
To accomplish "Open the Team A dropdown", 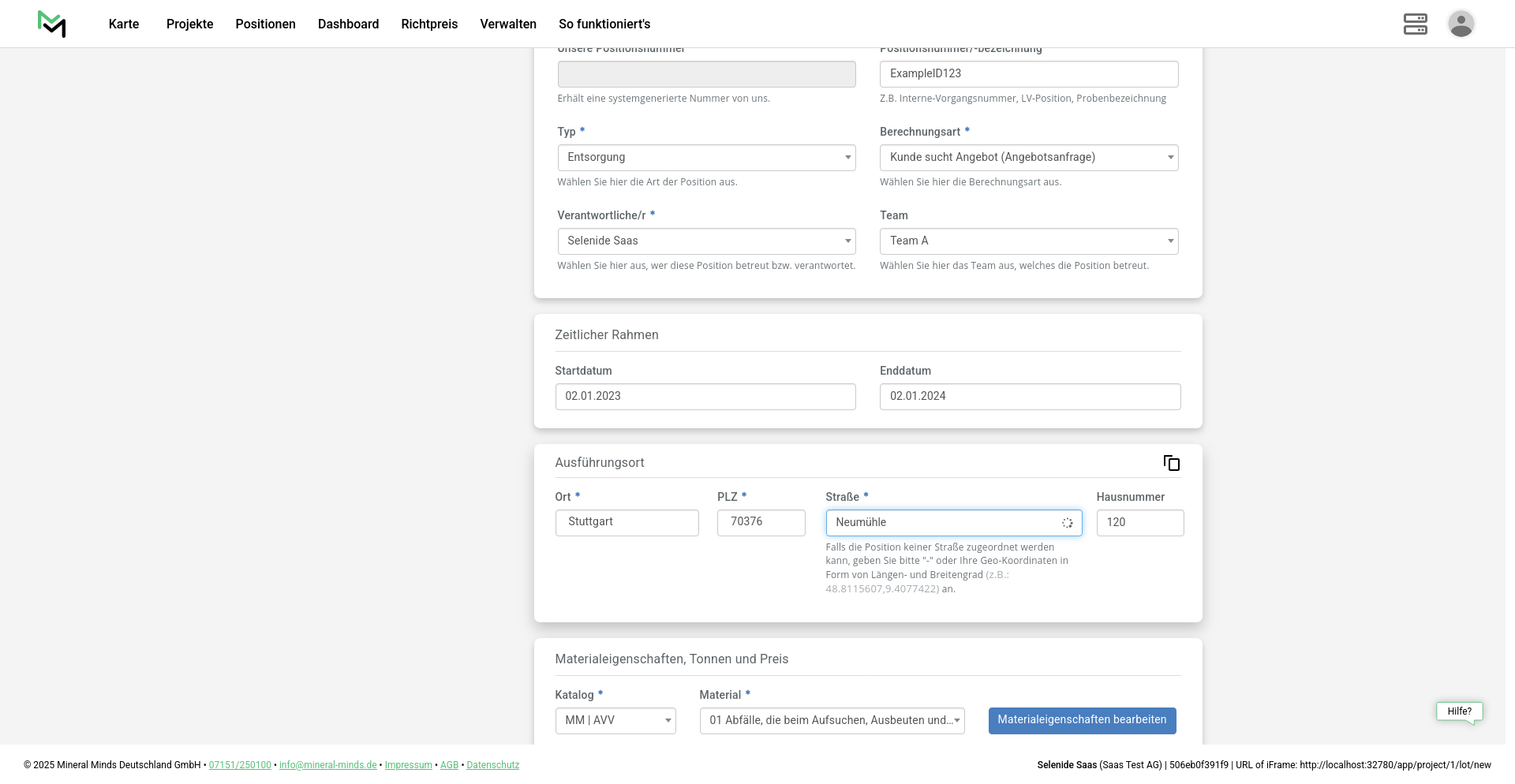I will pos(1028,241).
